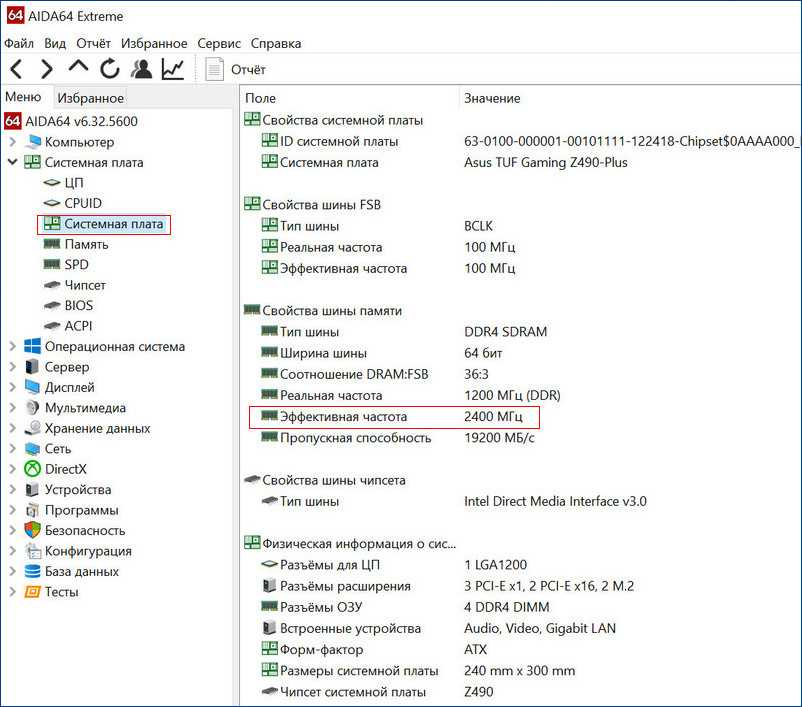Viewport: 802px width, 707px height.
Task: Open the CPUID tree item
Action: click(x=82, y=203)
